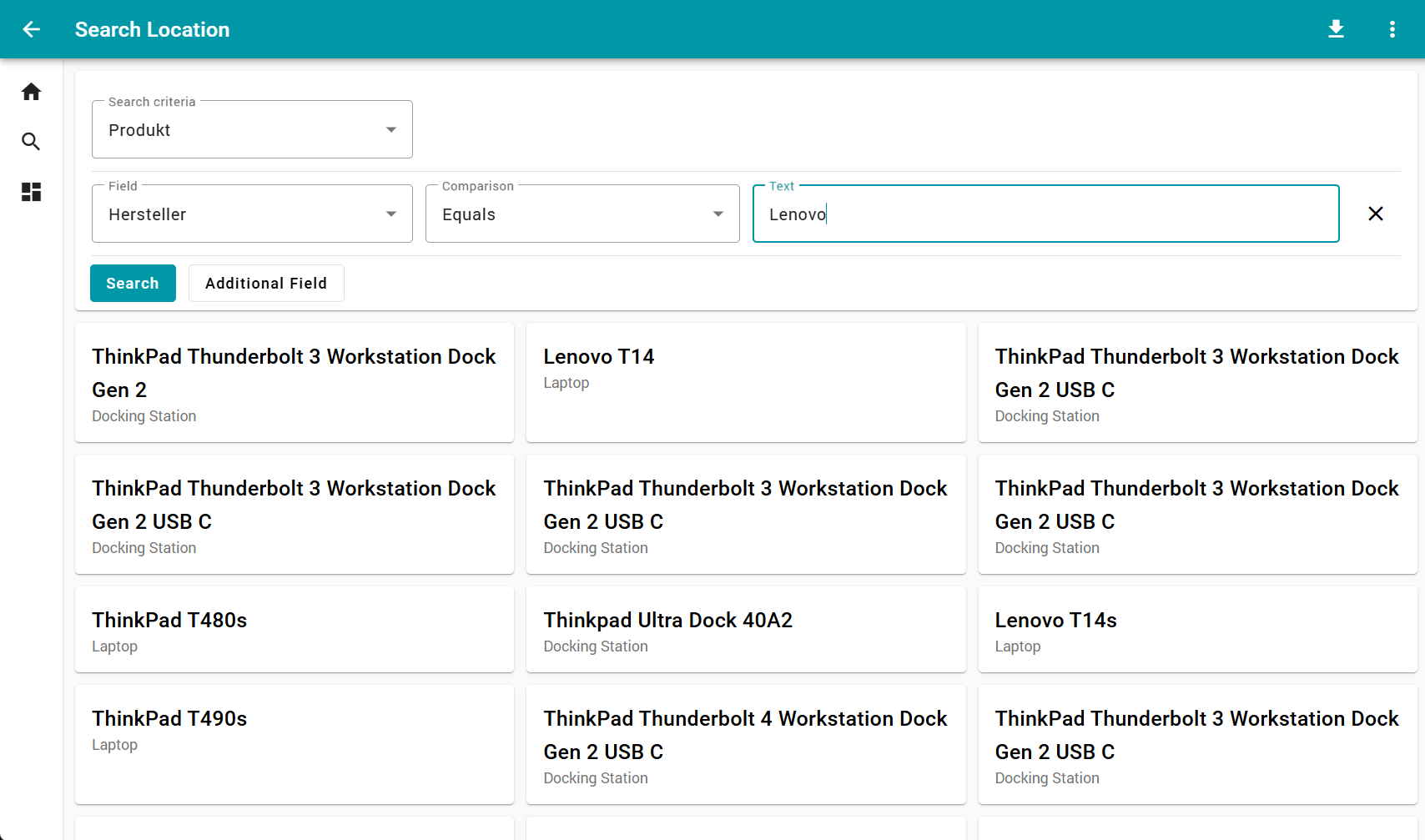1425x840 pixels.
Task: Open ThinkPad Thunderbolt 3 Workstation Dock Gen 2 card
Action: 295,383
